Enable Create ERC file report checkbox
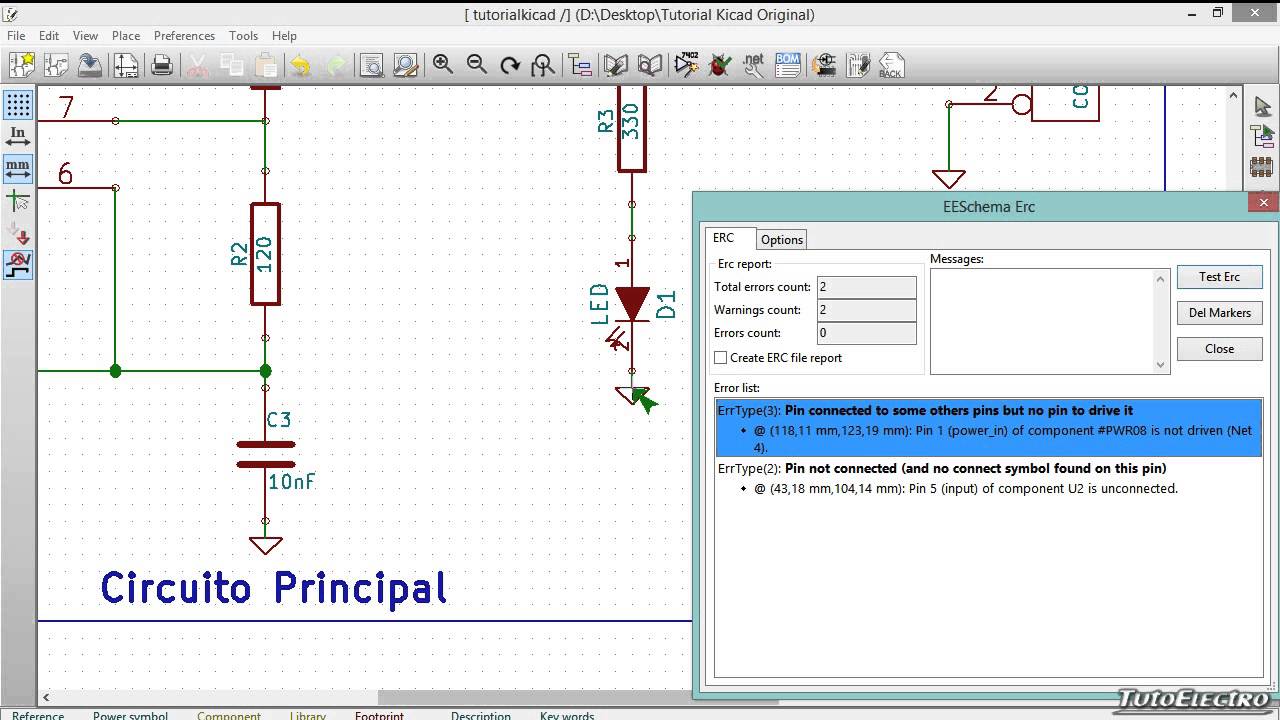The image size is (1280, 720). click(x=720, y=358)
